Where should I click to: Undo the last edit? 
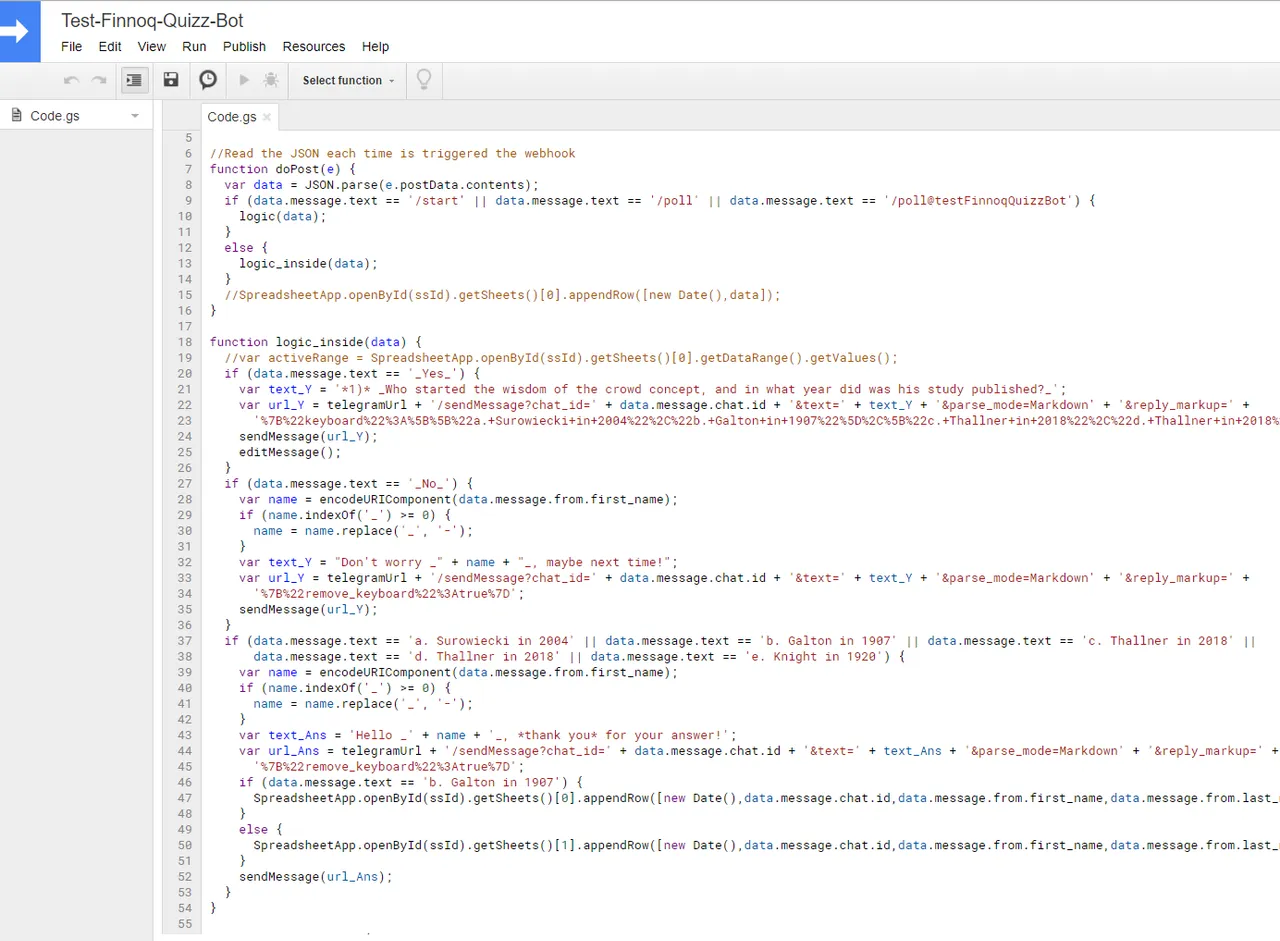[x=71, y=80]
